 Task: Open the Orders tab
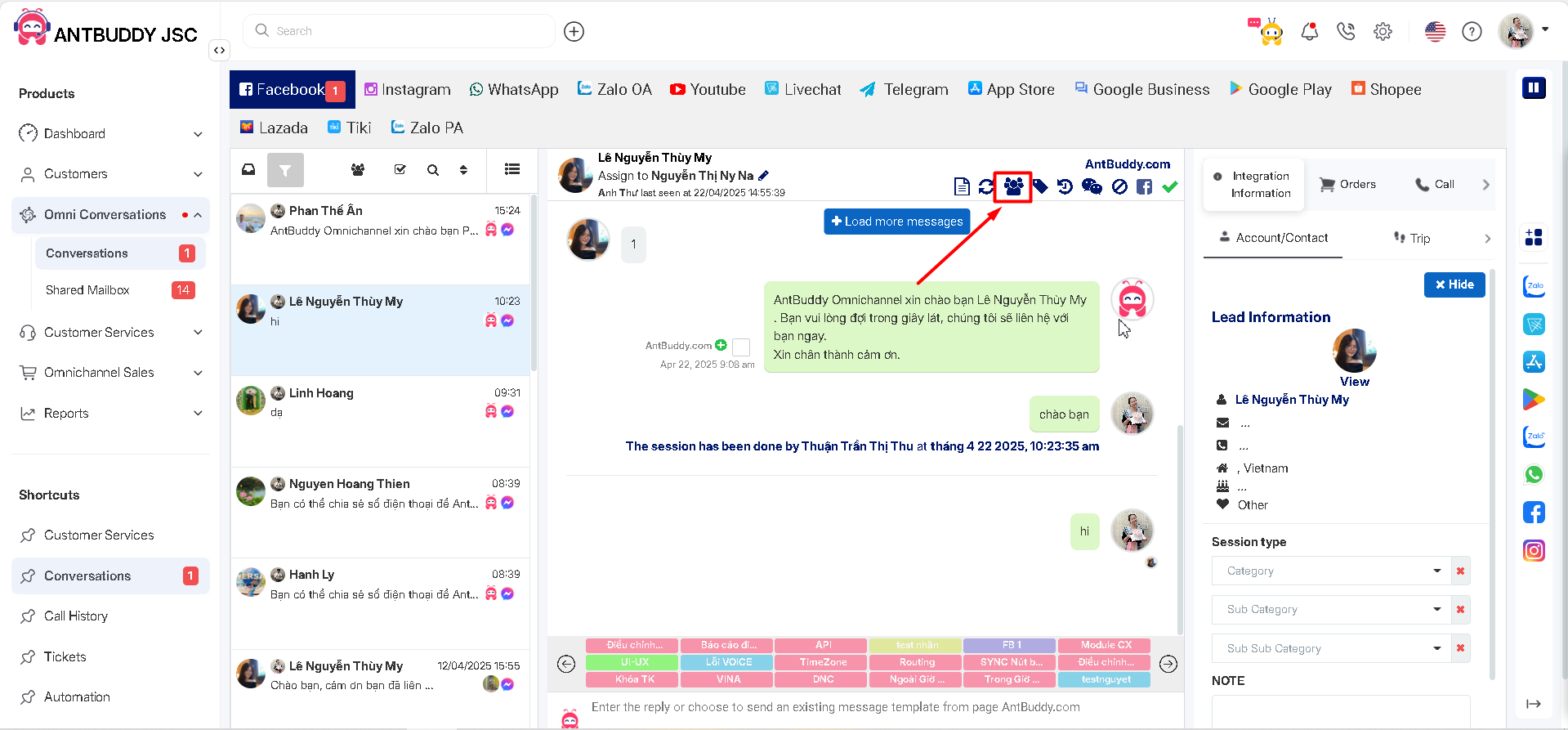(1348, 185)
